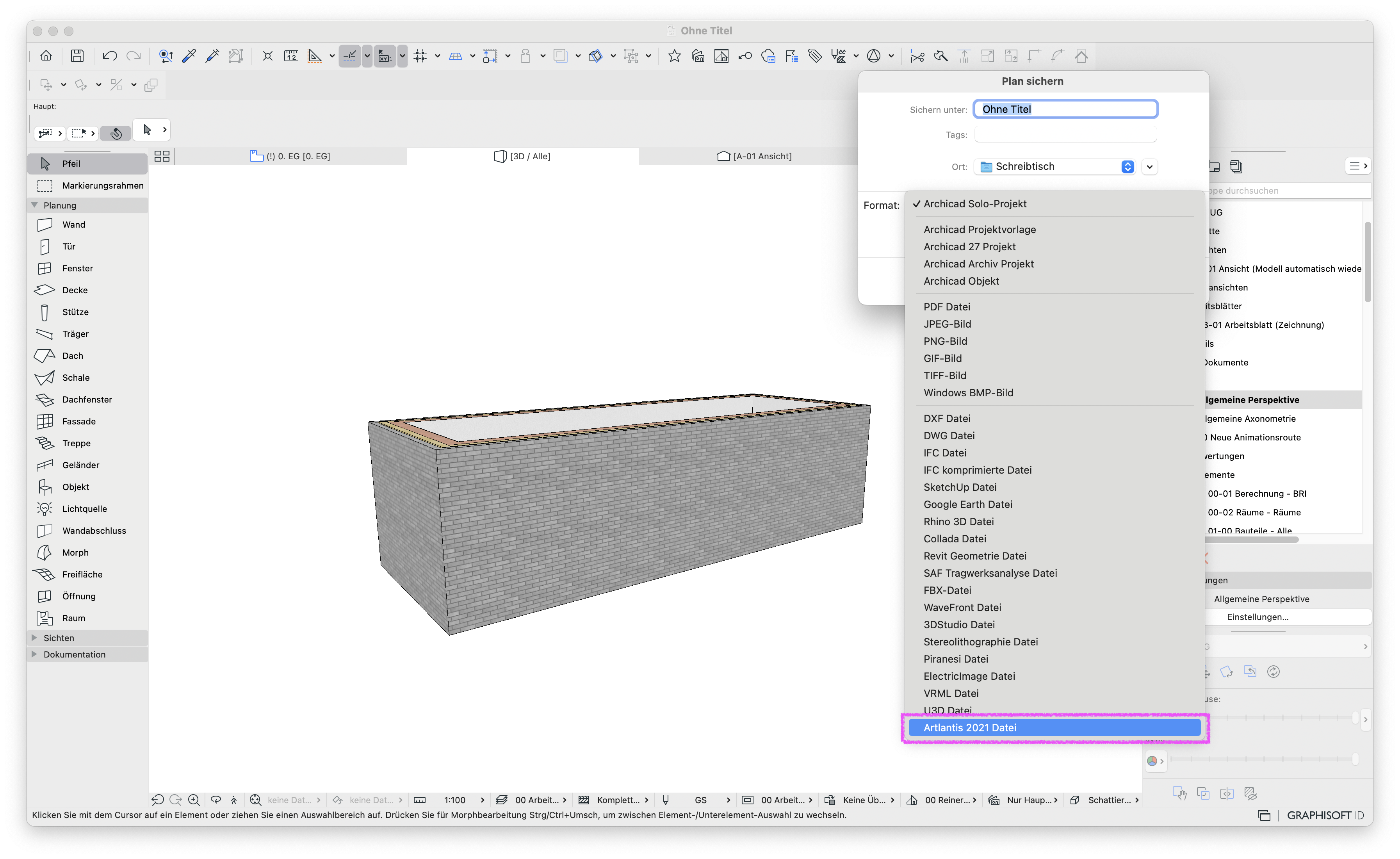Choose Archicad Projektvorlage format
The height and width of the screenshot is (859, 1400).
1054,230
